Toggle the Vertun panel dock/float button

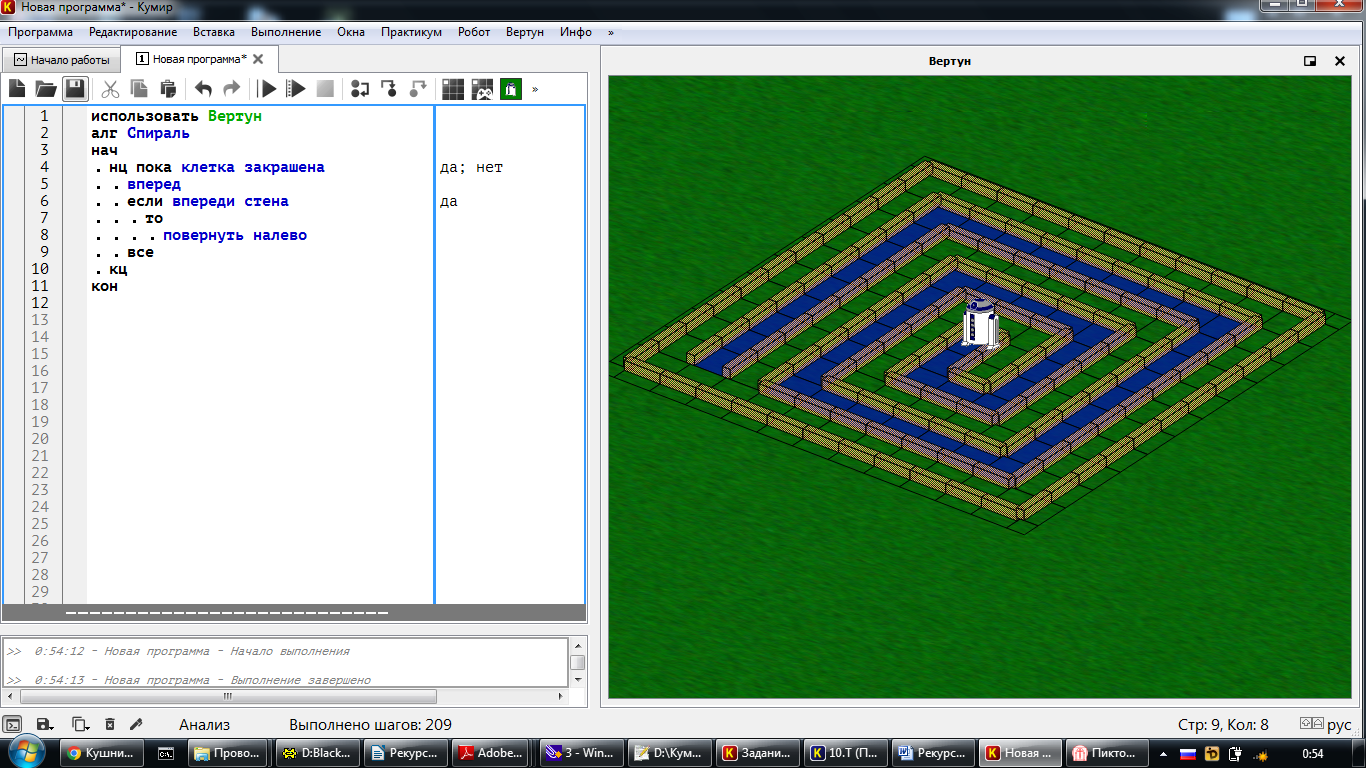click(x=1310, y=61)
